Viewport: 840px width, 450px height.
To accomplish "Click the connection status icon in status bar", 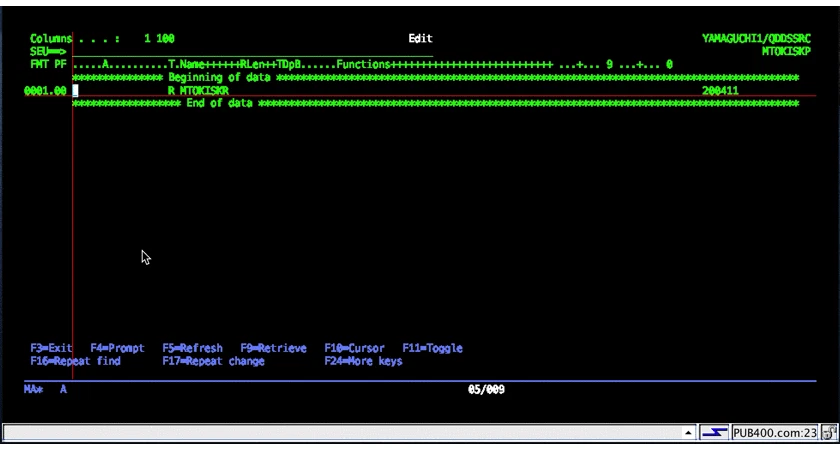I will pos(715,432).
